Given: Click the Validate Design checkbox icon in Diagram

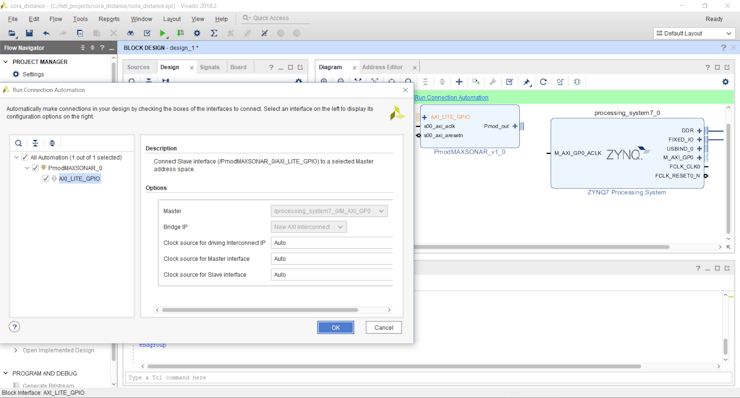Looking at the screenshot, I should [x=509, y=82].
